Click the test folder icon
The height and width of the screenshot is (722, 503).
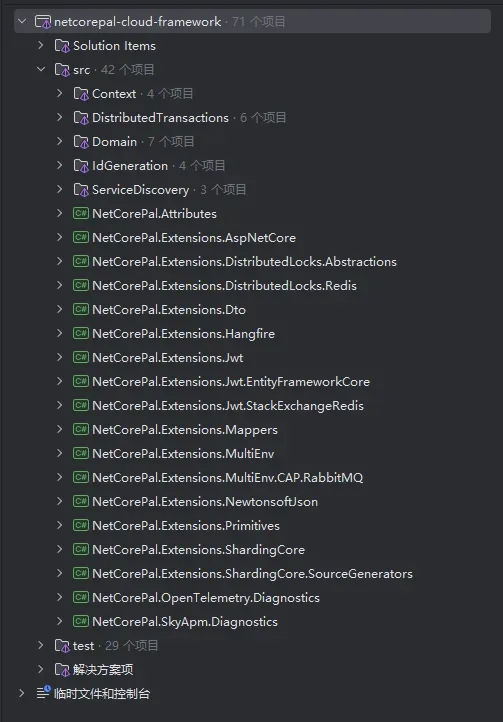[62, 646]
